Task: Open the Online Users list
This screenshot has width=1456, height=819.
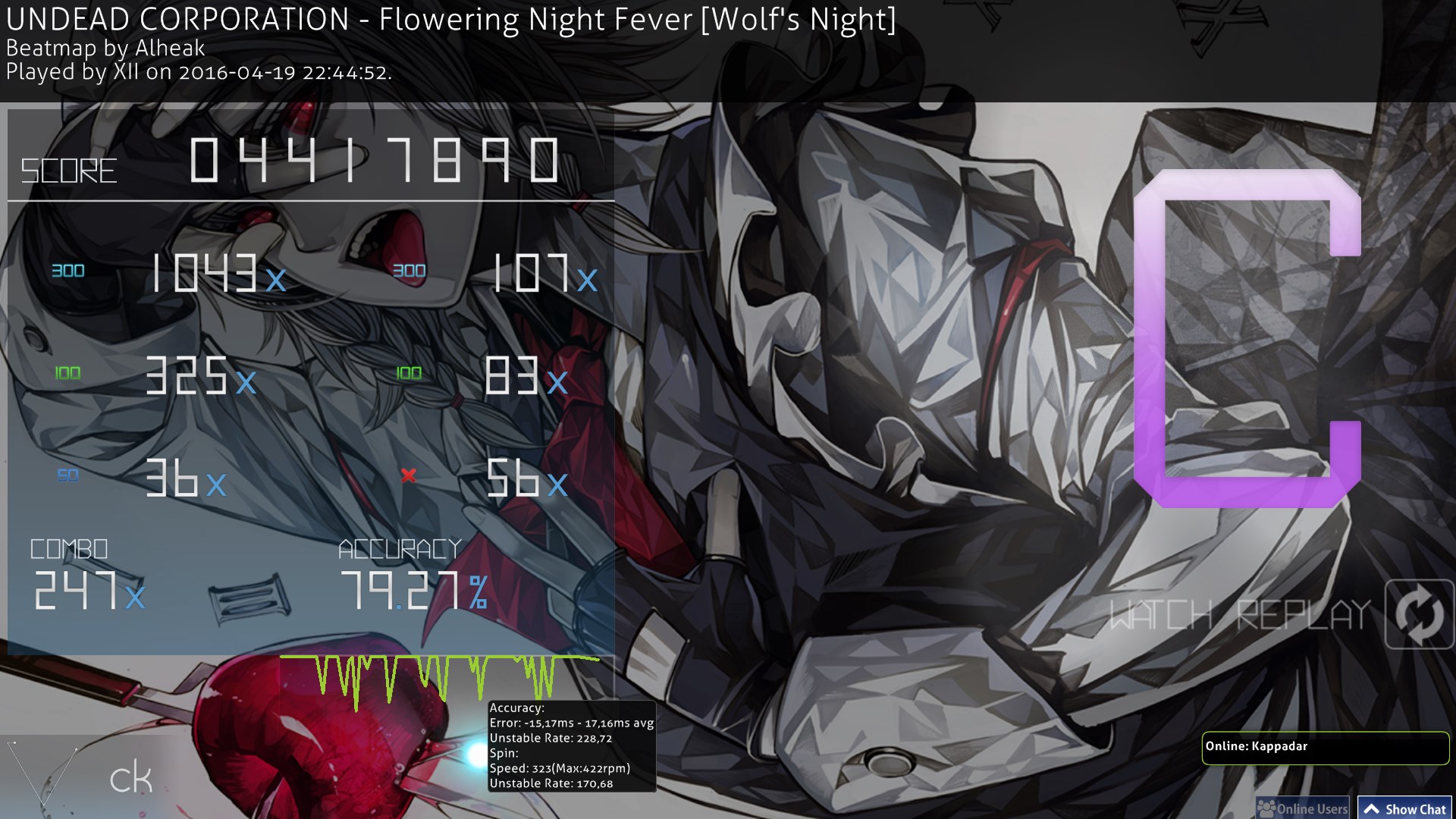Action: point(1303,808)
